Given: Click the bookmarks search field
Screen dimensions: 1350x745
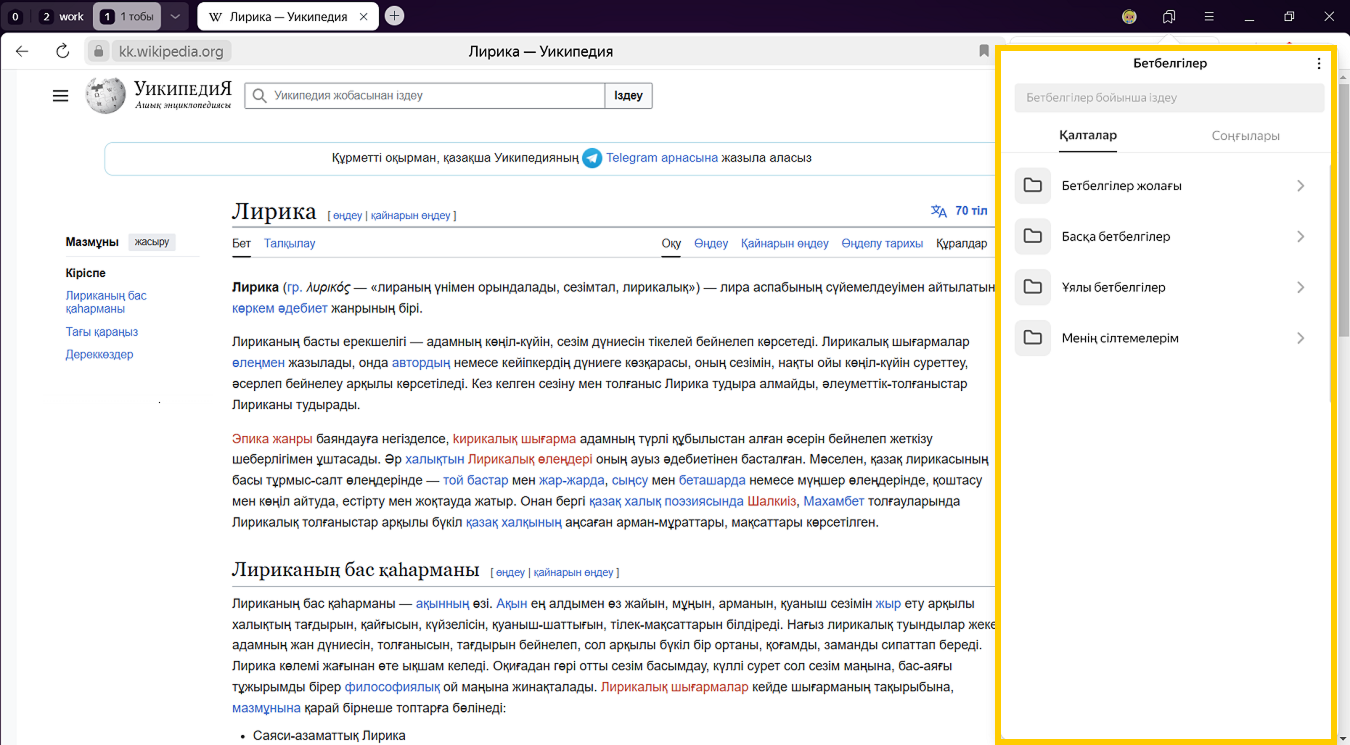Looking at the screenshot, I should pos(1168,98).
